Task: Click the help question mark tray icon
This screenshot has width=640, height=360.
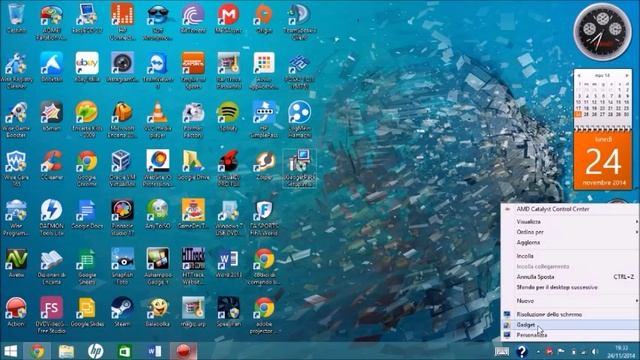Action: 522,351
